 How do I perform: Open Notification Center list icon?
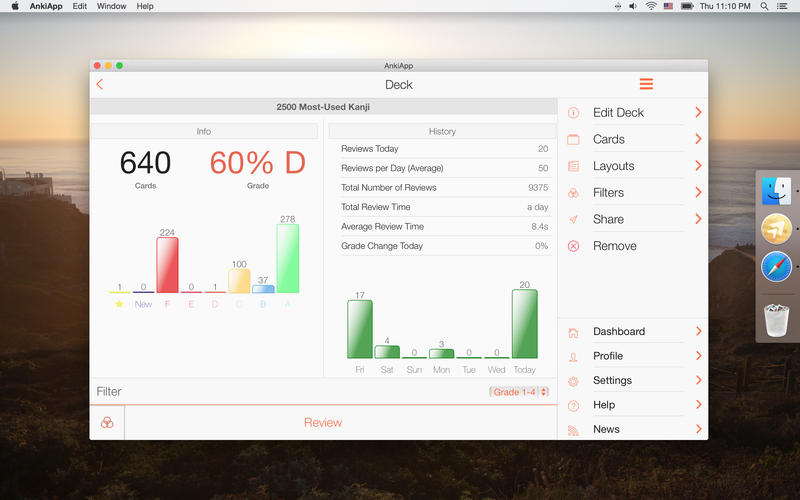tap(782, 6)
